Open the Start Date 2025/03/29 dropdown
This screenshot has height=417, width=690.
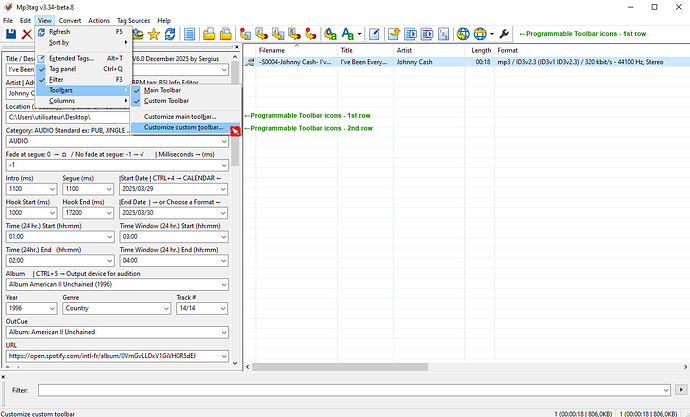click(224, 189)
